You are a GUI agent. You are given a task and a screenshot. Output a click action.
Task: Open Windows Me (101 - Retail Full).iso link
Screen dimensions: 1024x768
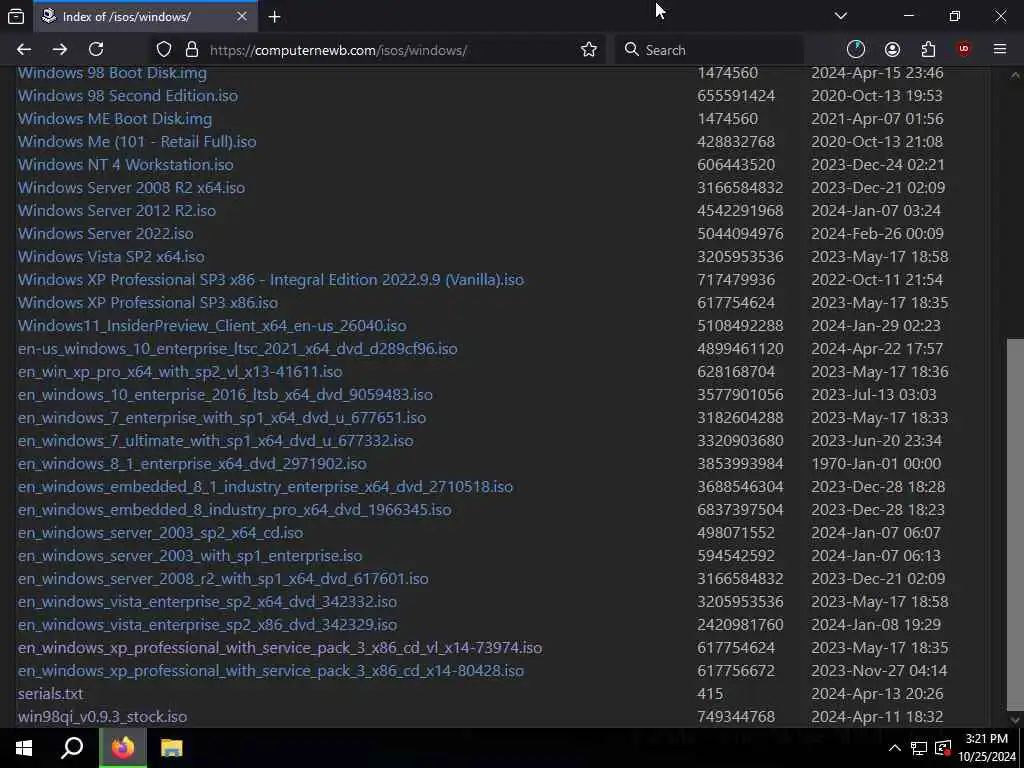click(136, 142)
